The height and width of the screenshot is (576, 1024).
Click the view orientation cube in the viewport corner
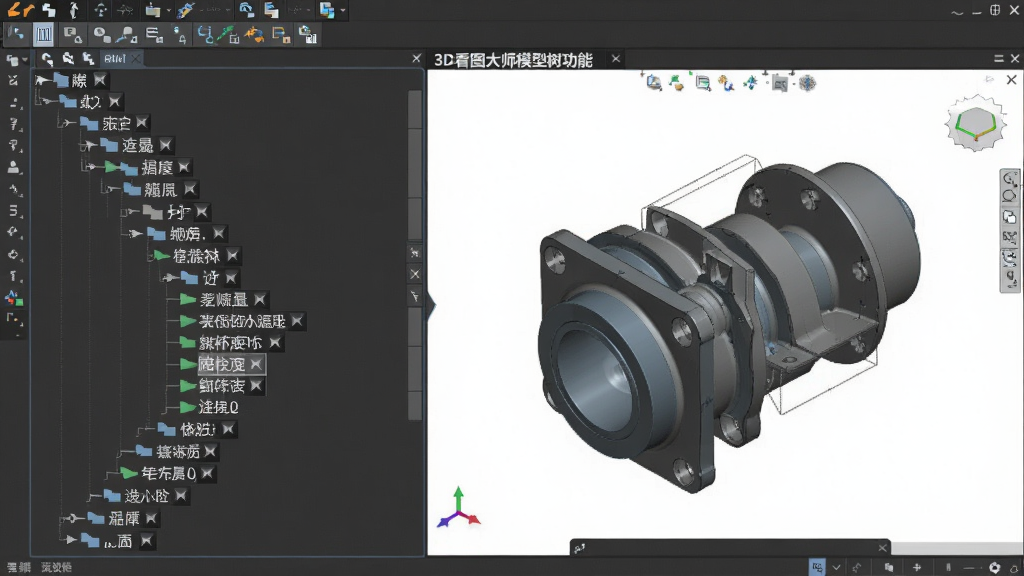976,123
